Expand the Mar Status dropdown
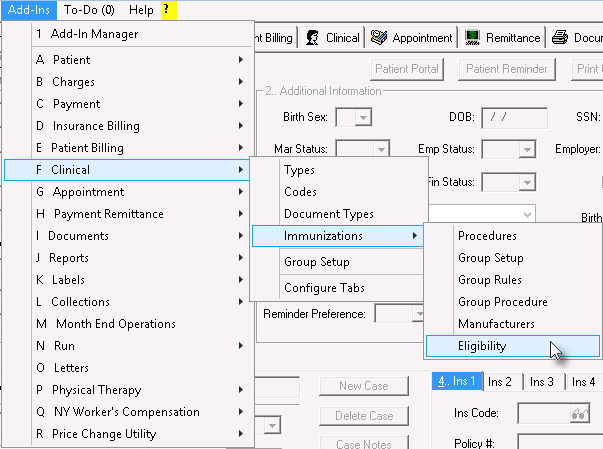Screen dimensions: 603x449 381,149
